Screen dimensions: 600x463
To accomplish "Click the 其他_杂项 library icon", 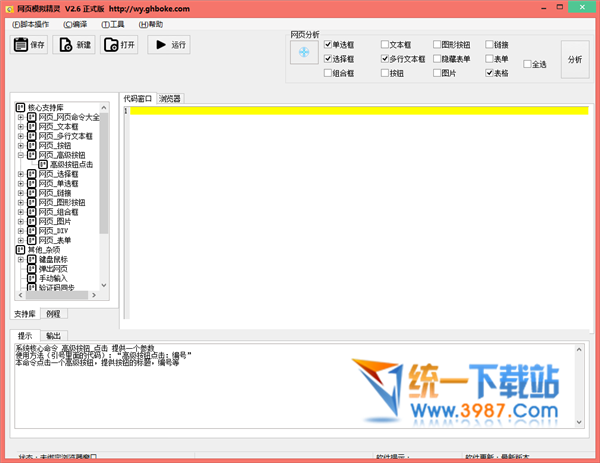I will [x=20, y=250].
